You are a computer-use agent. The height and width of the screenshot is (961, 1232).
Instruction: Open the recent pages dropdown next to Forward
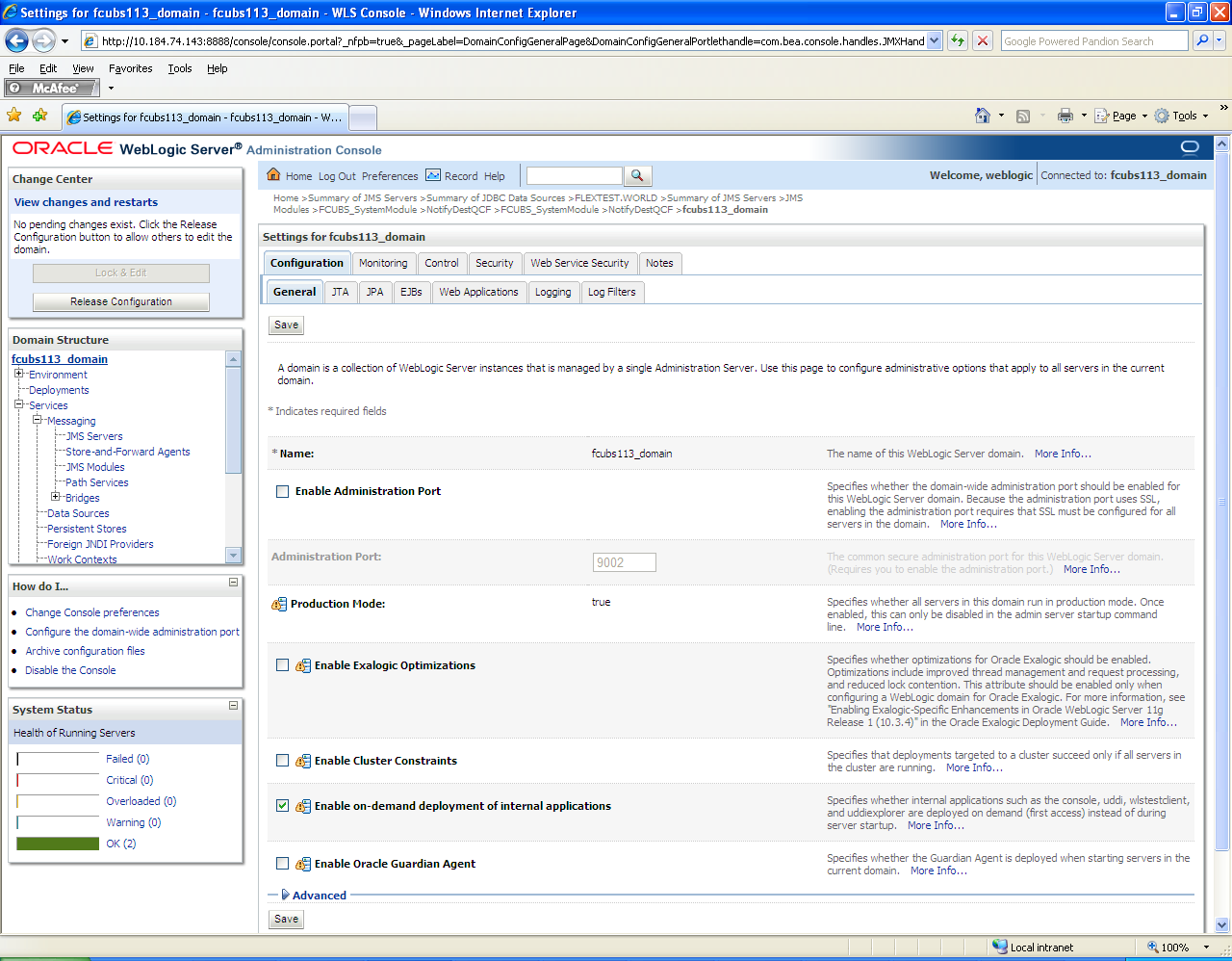click(x=64, y=41)
